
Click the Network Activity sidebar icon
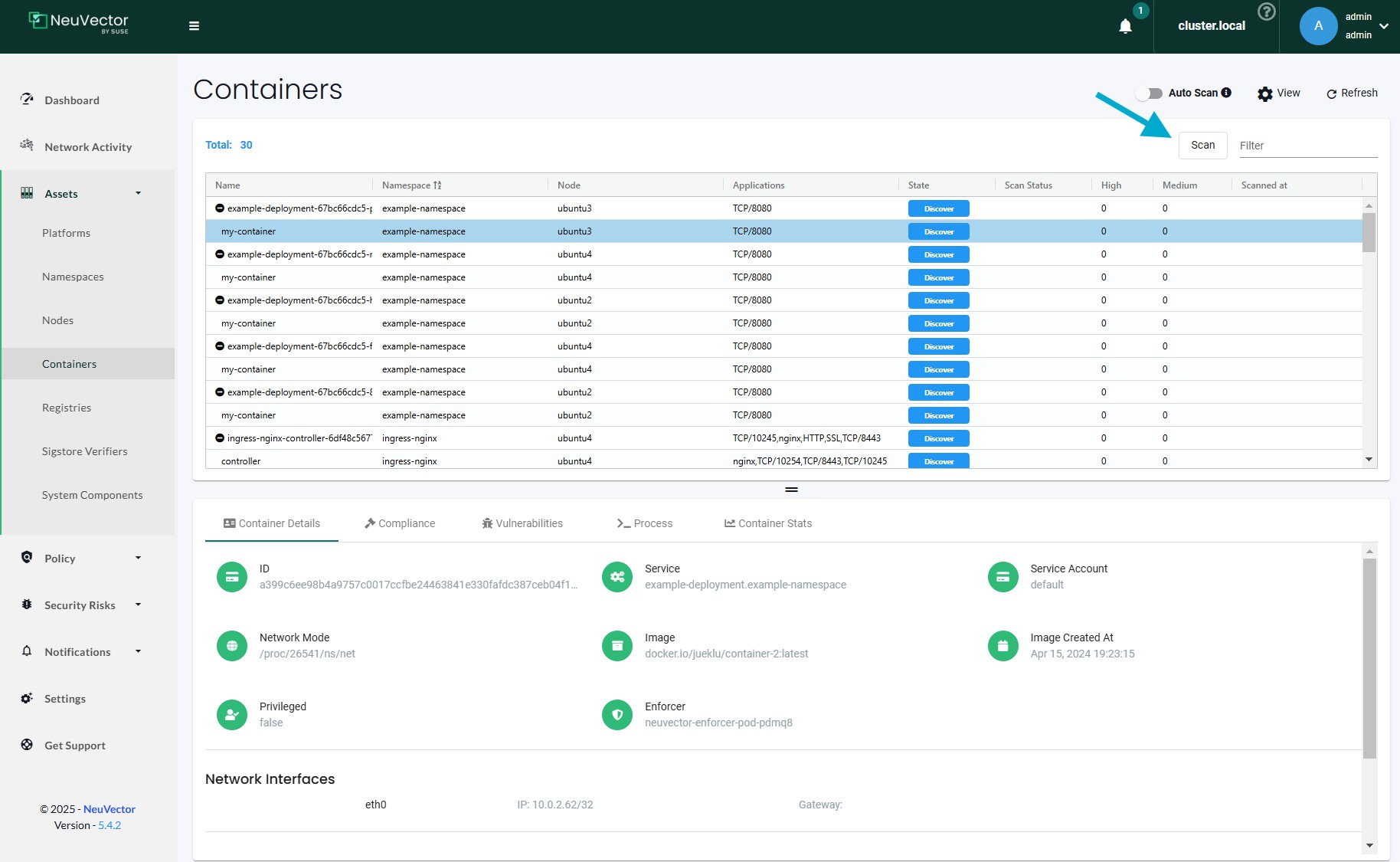[x=27, y=146]
